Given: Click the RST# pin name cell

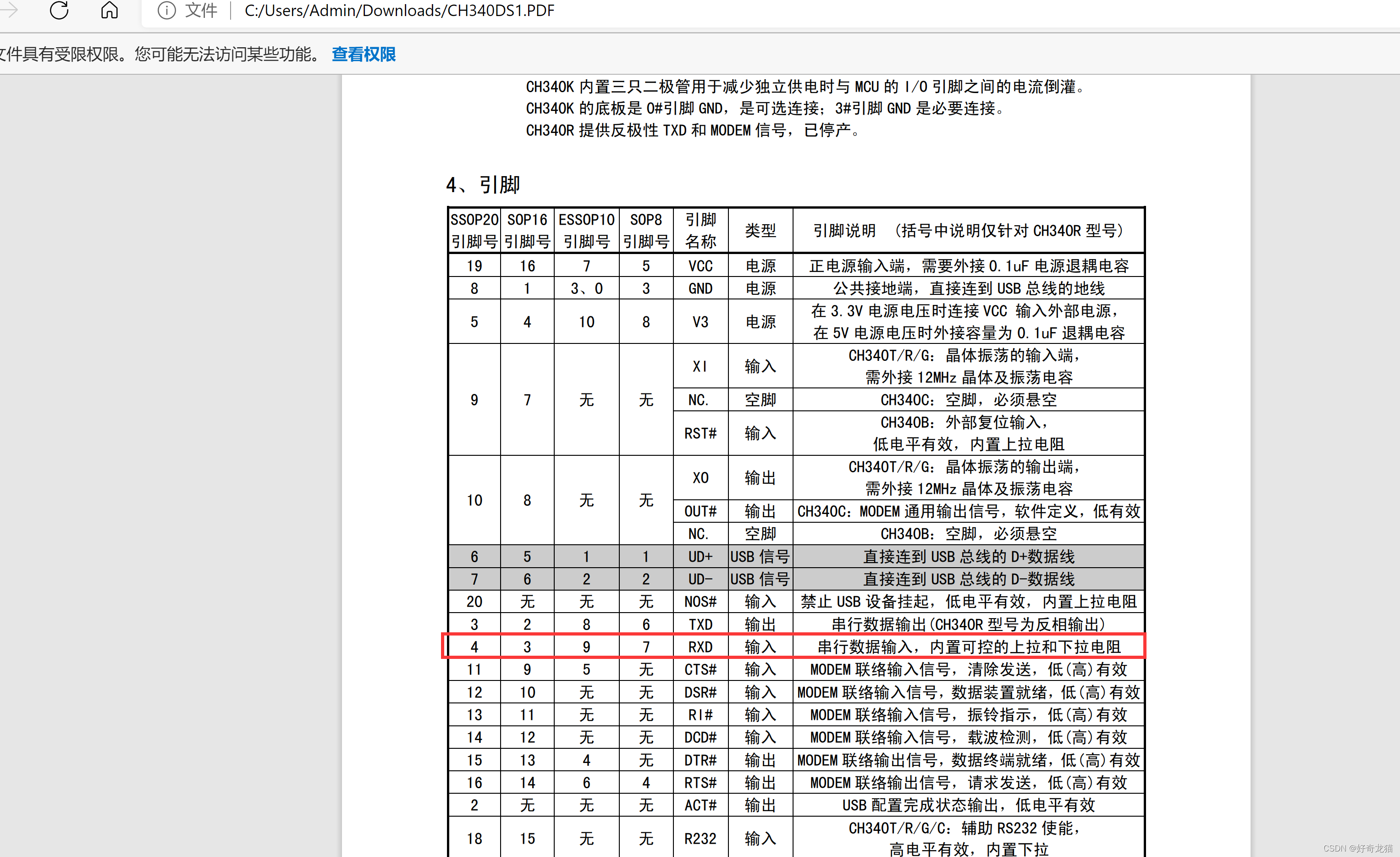Looking at the screenshot, I should click(x=700, y=433).
